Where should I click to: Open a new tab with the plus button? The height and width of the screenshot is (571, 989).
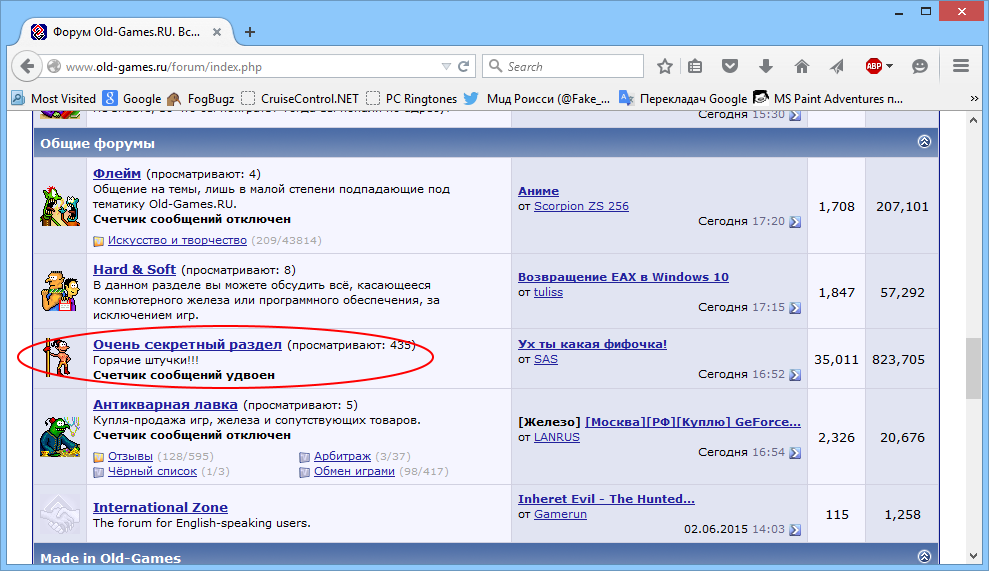click(250, 32)
